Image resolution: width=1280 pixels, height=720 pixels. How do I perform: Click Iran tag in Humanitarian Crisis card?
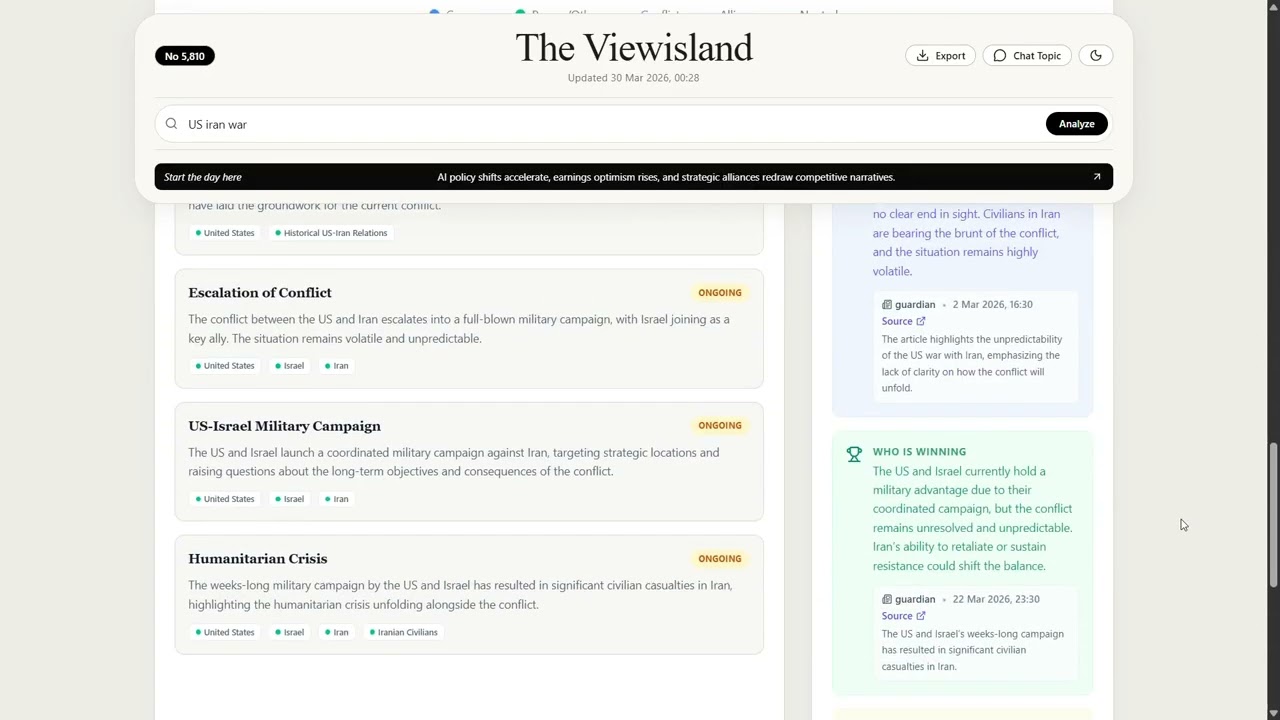pos(337,632)
